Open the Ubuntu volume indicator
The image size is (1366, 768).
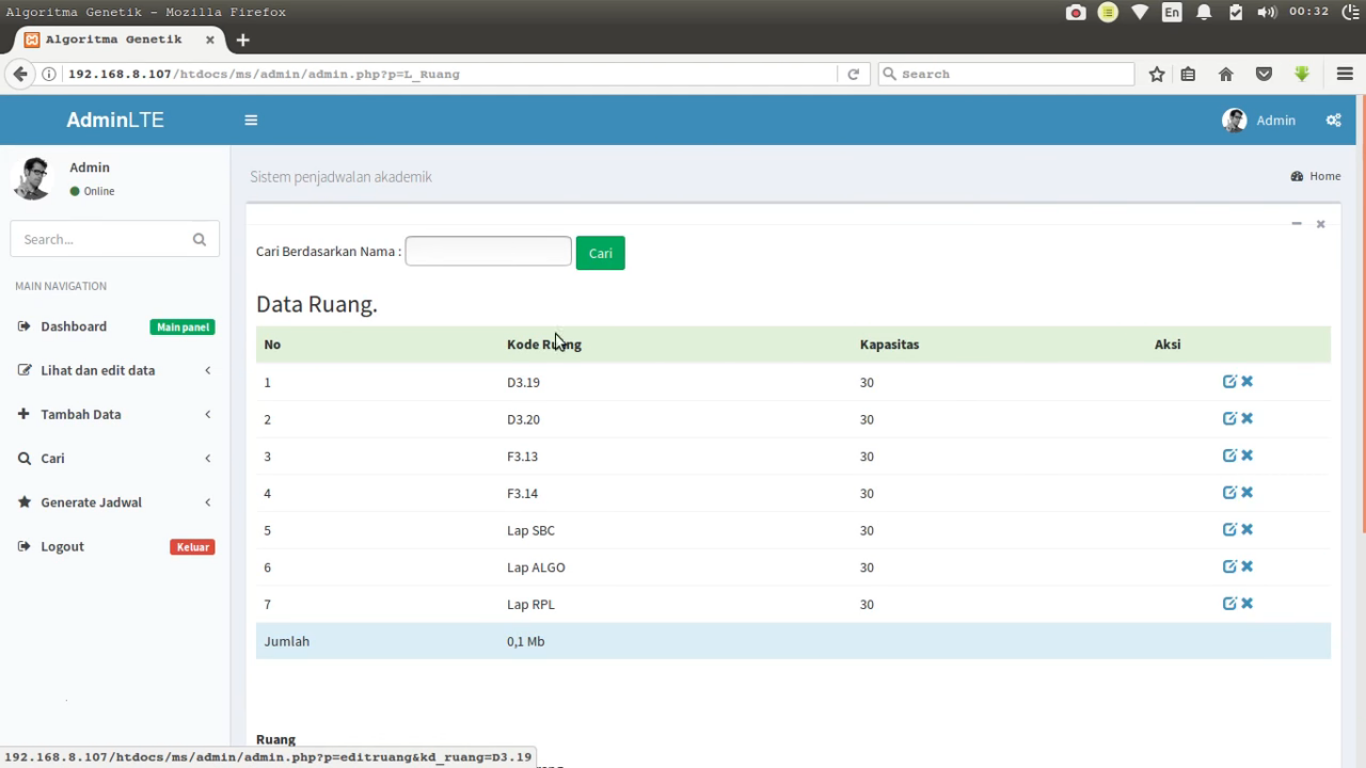click(x=1267, y=12)
